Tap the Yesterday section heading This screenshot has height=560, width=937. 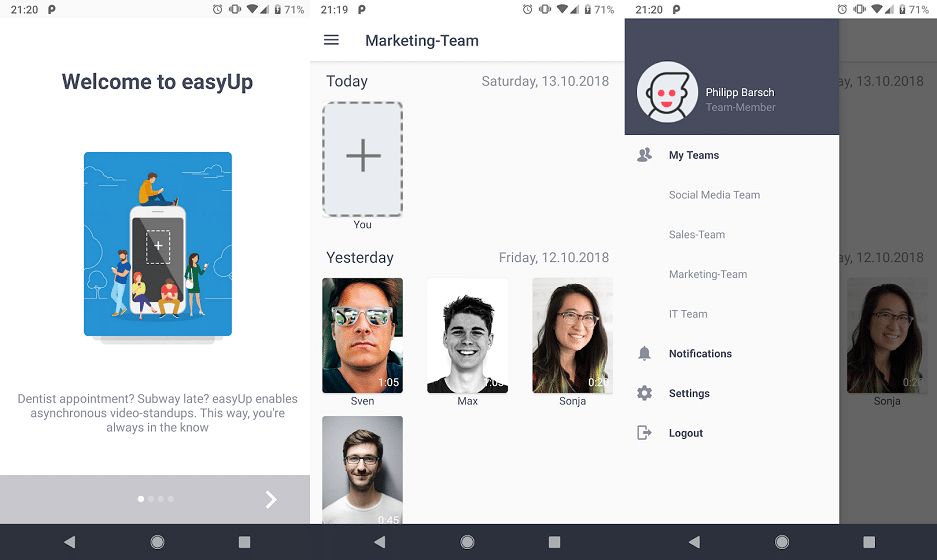[x=360, y=258]
